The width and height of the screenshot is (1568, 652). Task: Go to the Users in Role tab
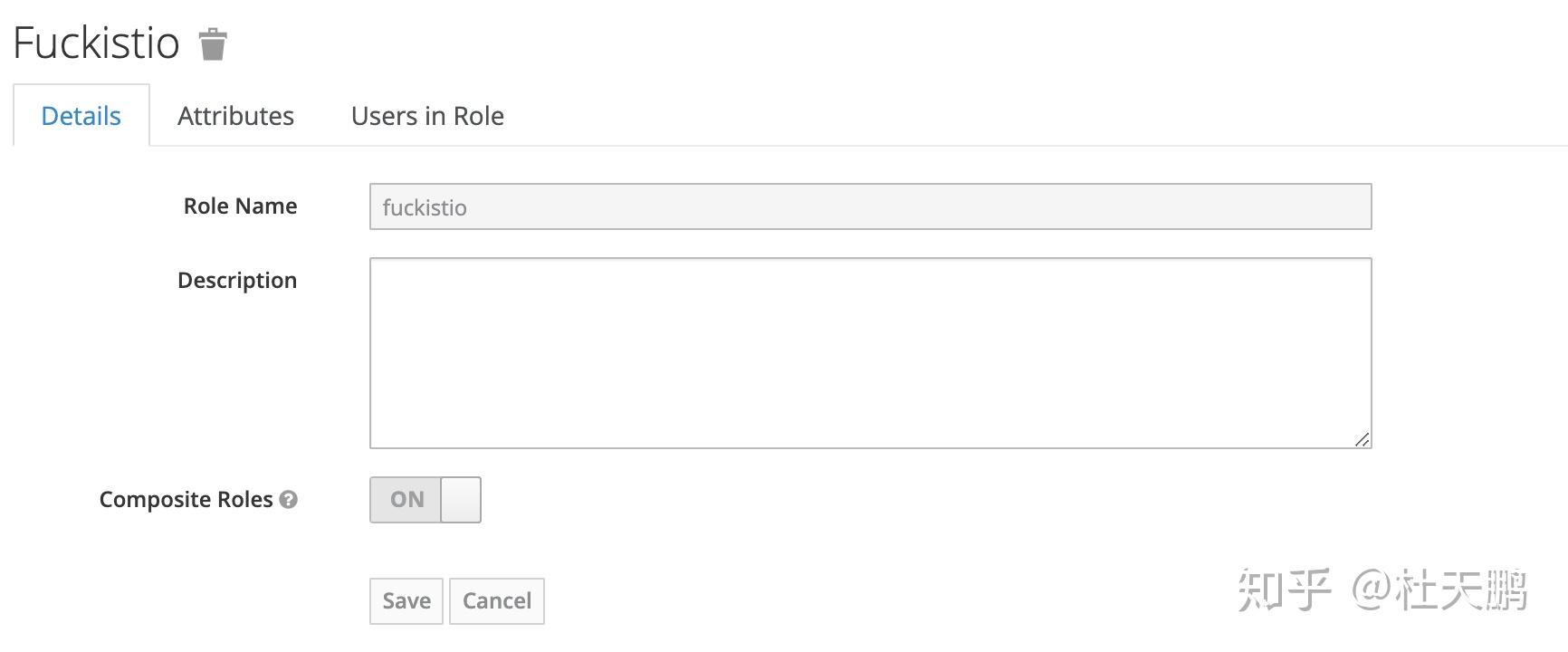(x=427, y=116)
